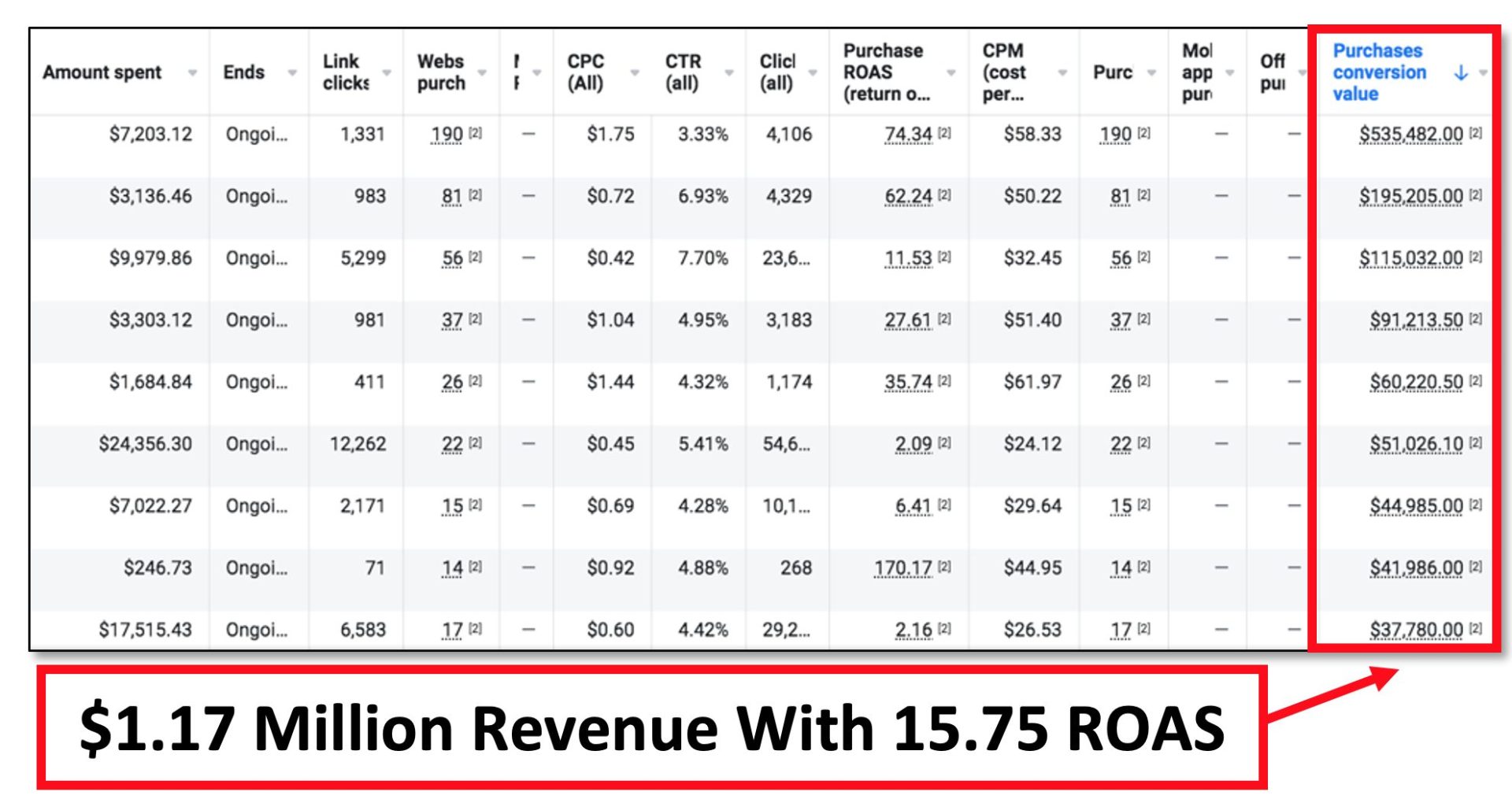Click the CPC (All) column header

point(586,72)
